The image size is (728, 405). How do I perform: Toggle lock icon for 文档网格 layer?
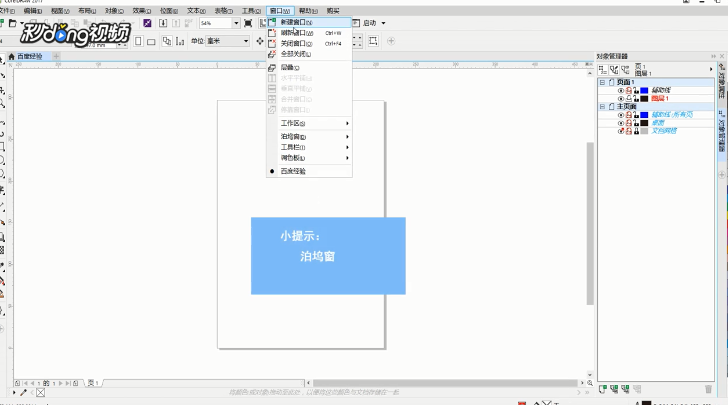(x=636, y=131)
